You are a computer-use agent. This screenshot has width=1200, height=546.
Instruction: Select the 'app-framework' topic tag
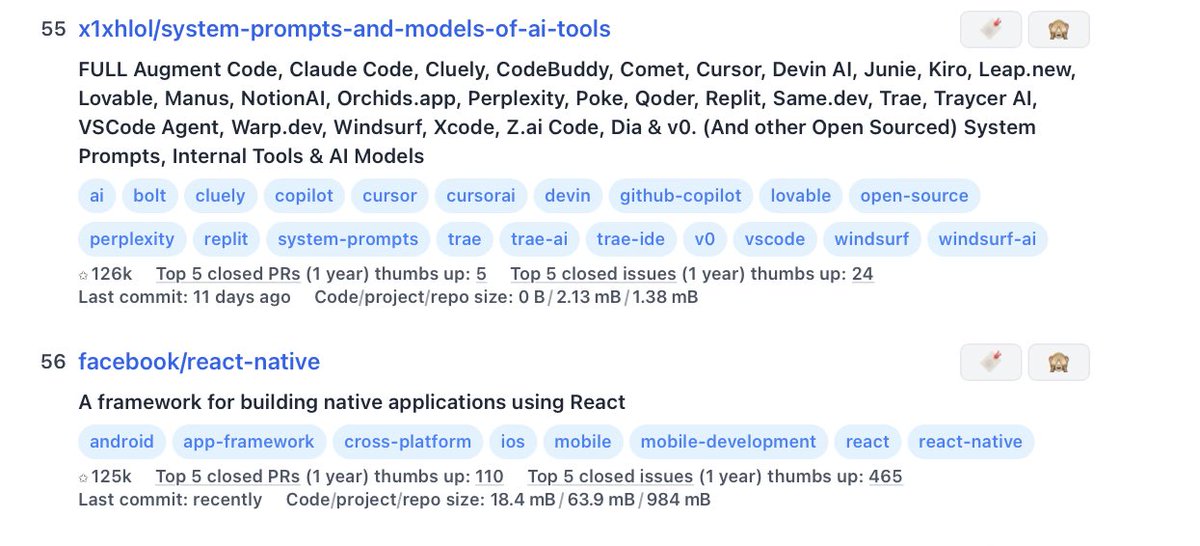248,441
